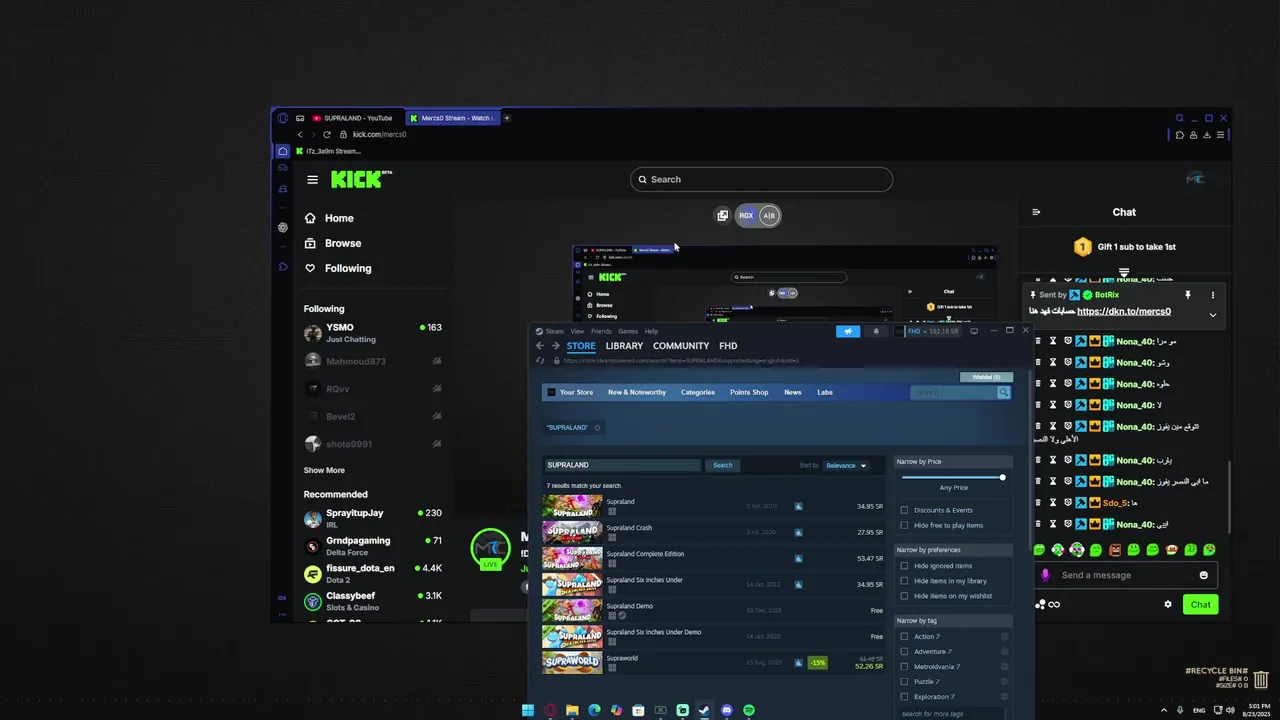Image resolution: width=1280 pixels, height=720 pixels.
Task: Expand pinned message chevron in chat
Action: [x=1213, y=315]
